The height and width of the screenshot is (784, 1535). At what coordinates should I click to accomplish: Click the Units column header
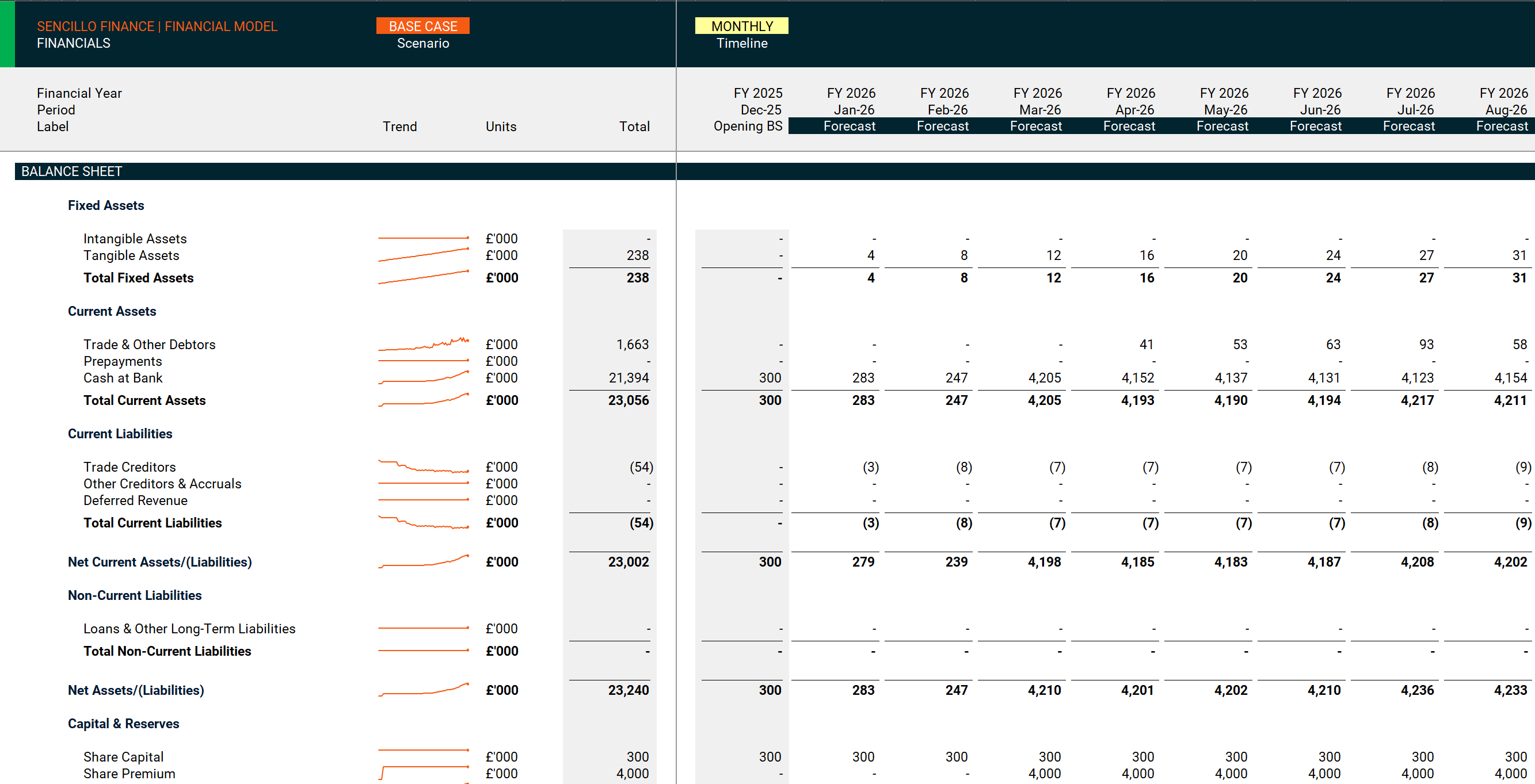[501, 127]
